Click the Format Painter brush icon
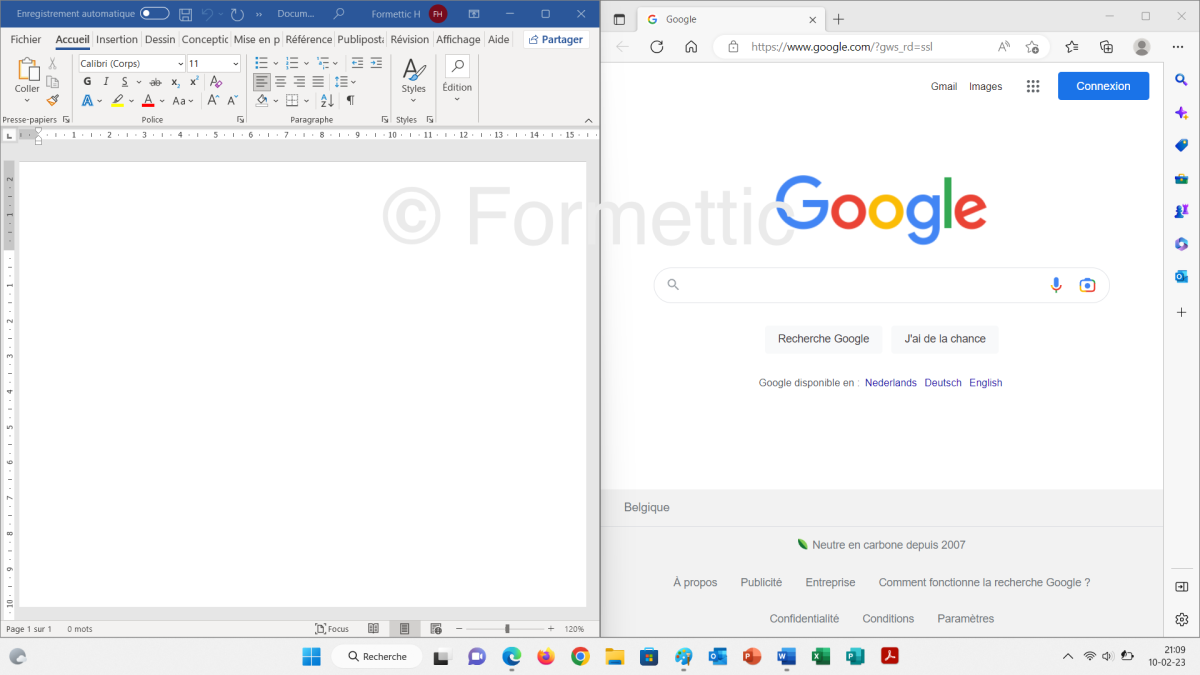The height and width of the screenshot is (675, 1200). point(53,100)
